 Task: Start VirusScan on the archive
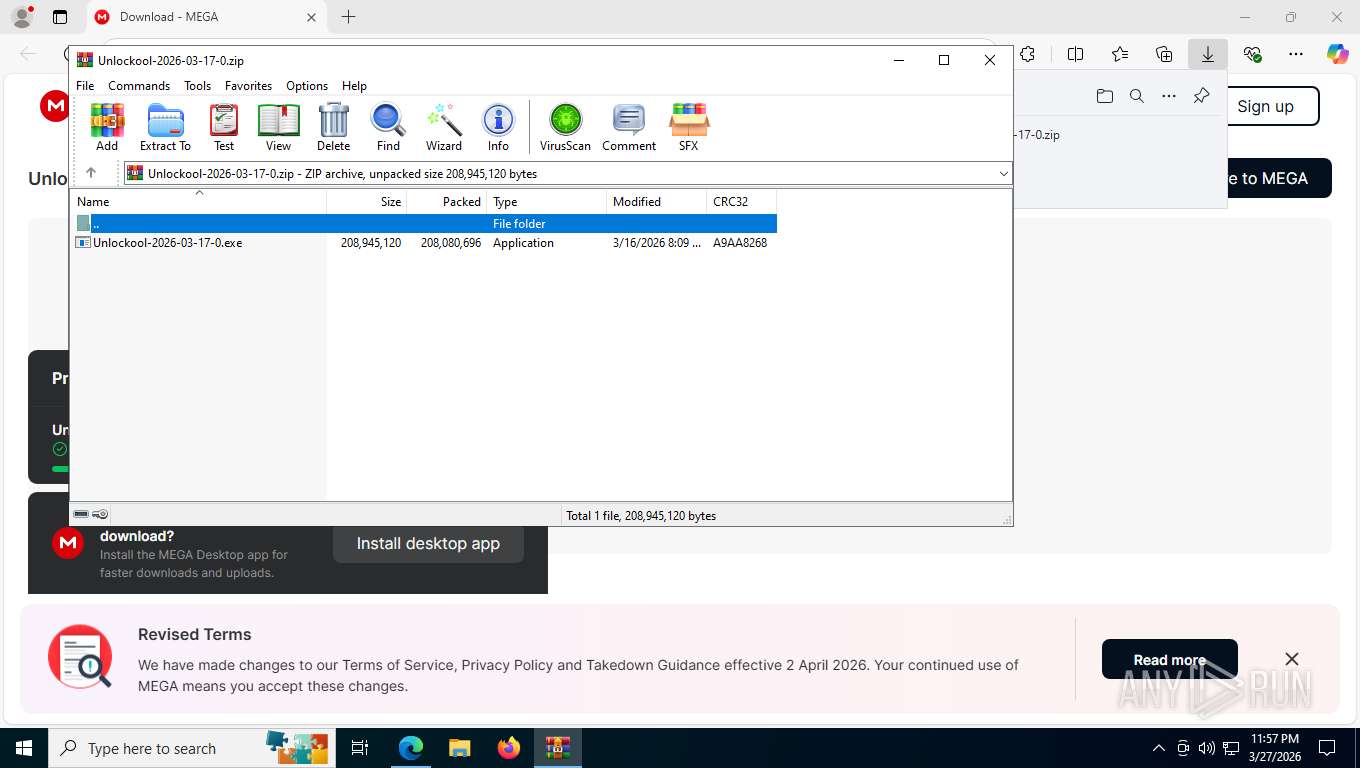(565, 127)
